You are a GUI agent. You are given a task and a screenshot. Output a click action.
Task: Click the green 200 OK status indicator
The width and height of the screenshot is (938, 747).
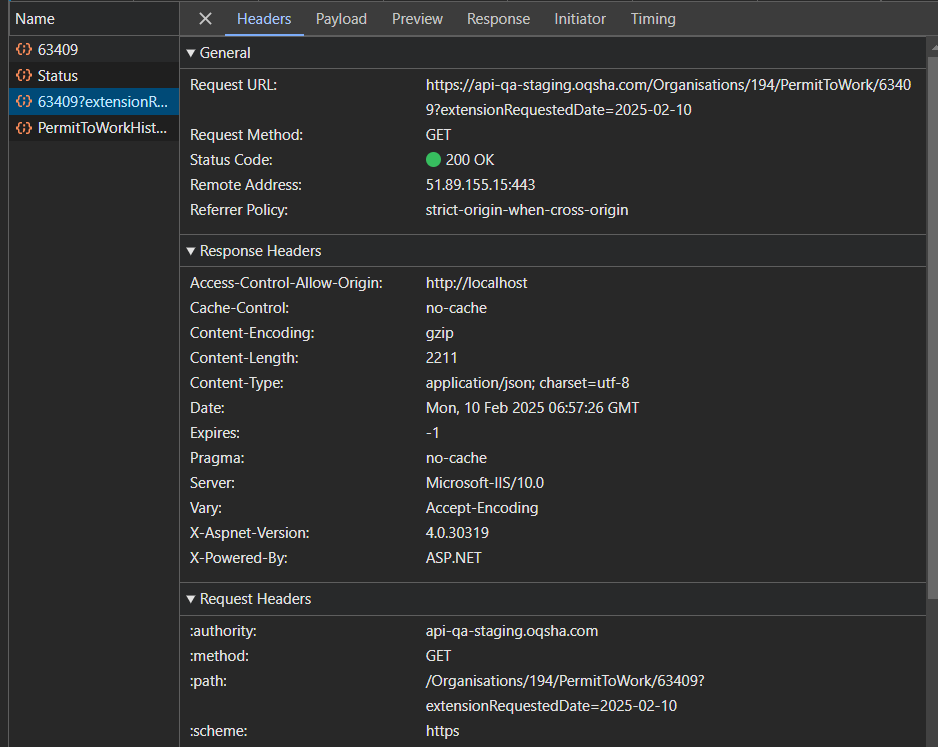point(433,160)
